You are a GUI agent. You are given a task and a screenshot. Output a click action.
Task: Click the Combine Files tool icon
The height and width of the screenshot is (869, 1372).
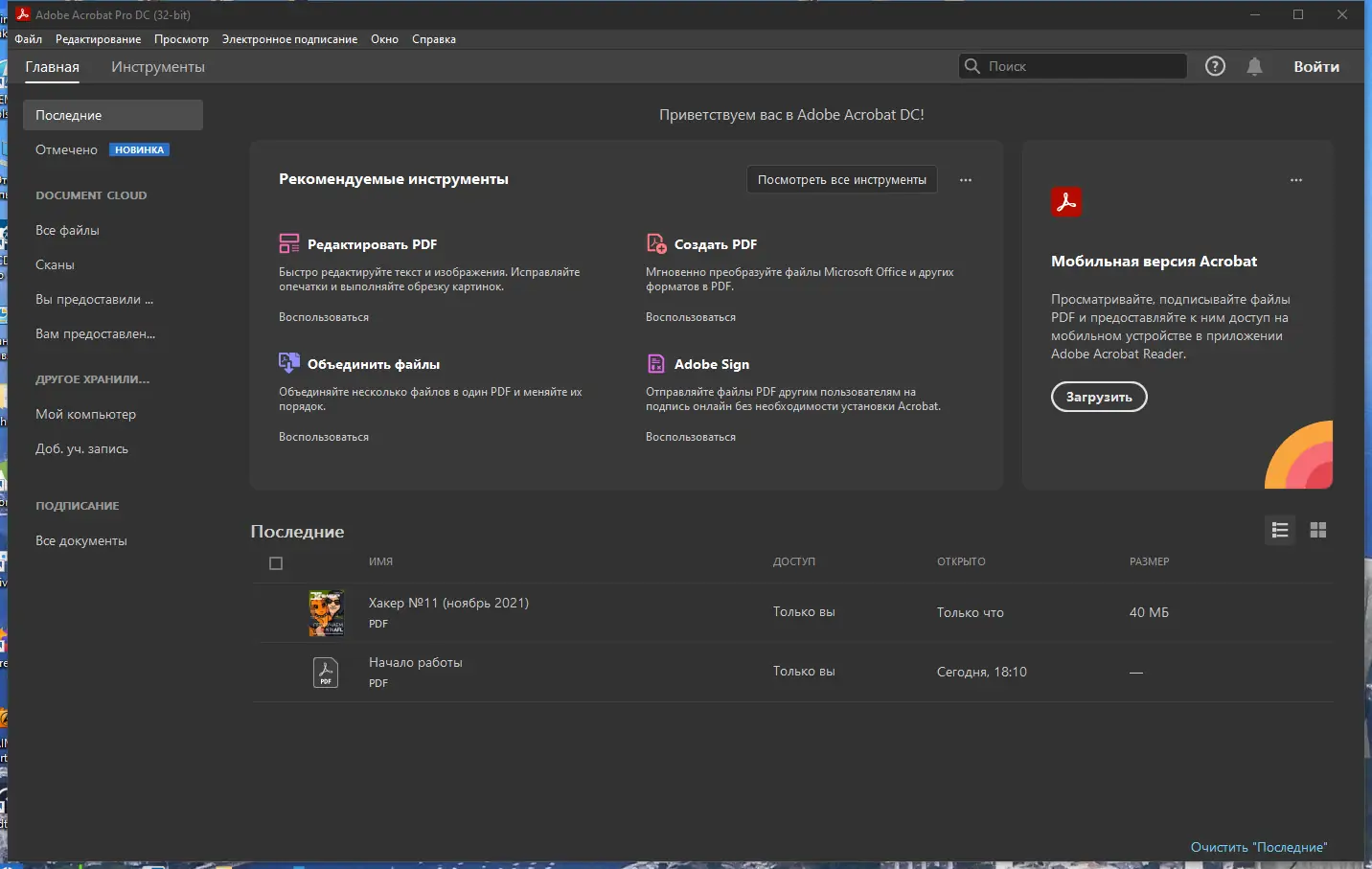click(x=288, y=362)
